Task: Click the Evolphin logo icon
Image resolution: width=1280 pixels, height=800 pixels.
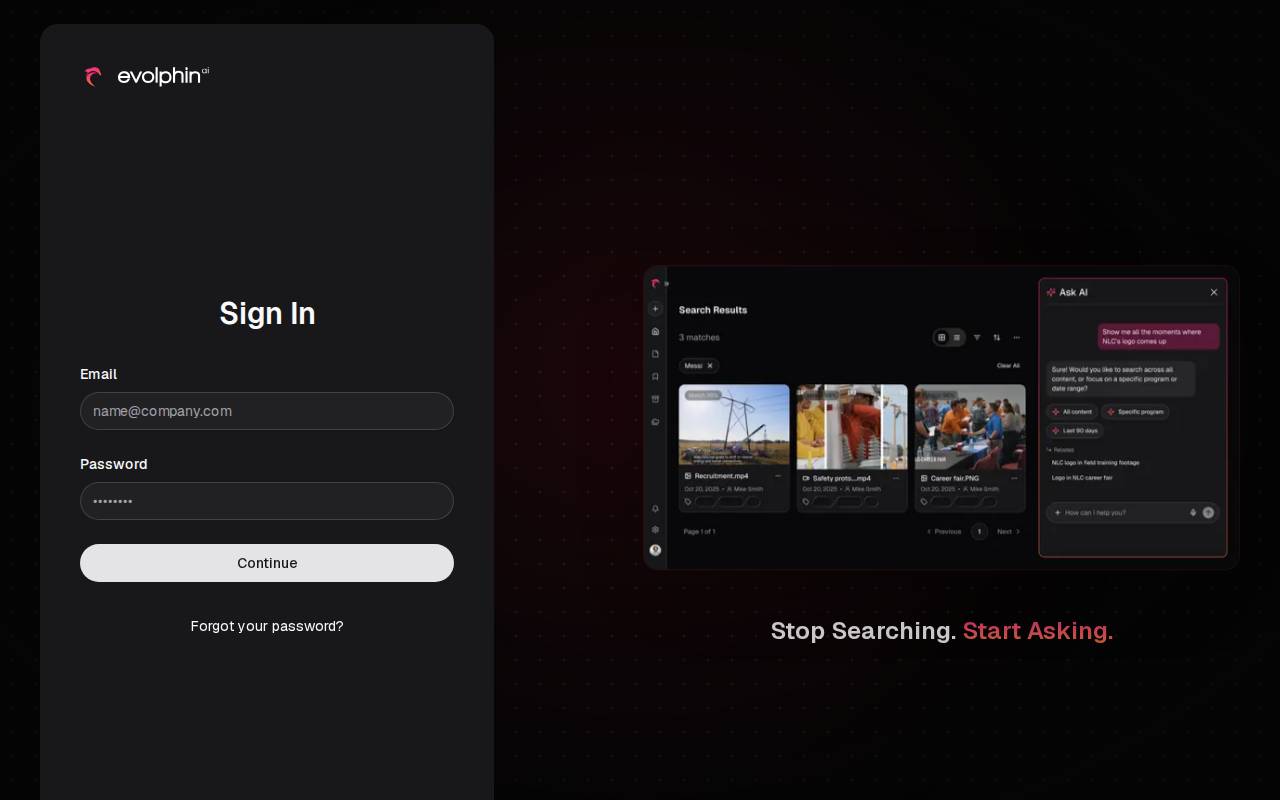Action: point(94,76)
